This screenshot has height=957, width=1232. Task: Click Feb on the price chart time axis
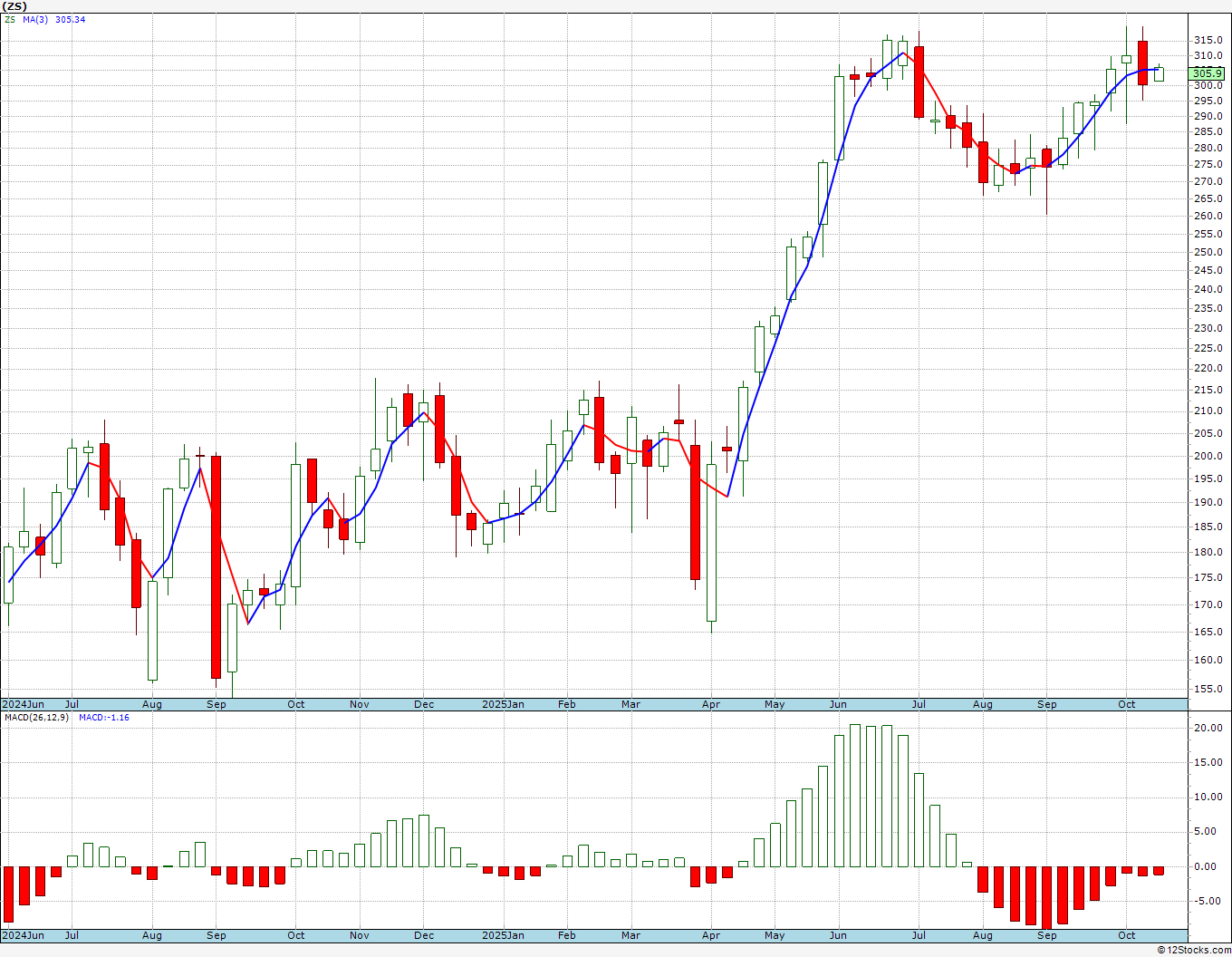(x=567, y=704)
